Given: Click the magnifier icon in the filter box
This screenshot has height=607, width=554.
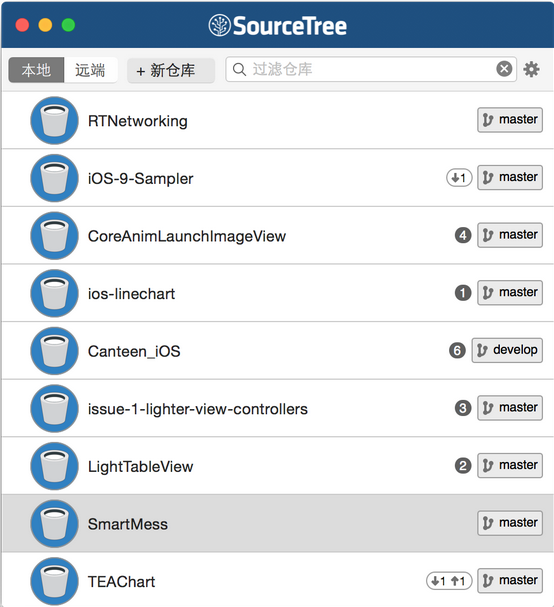Looking at the screenshot, I should [239, 70].
